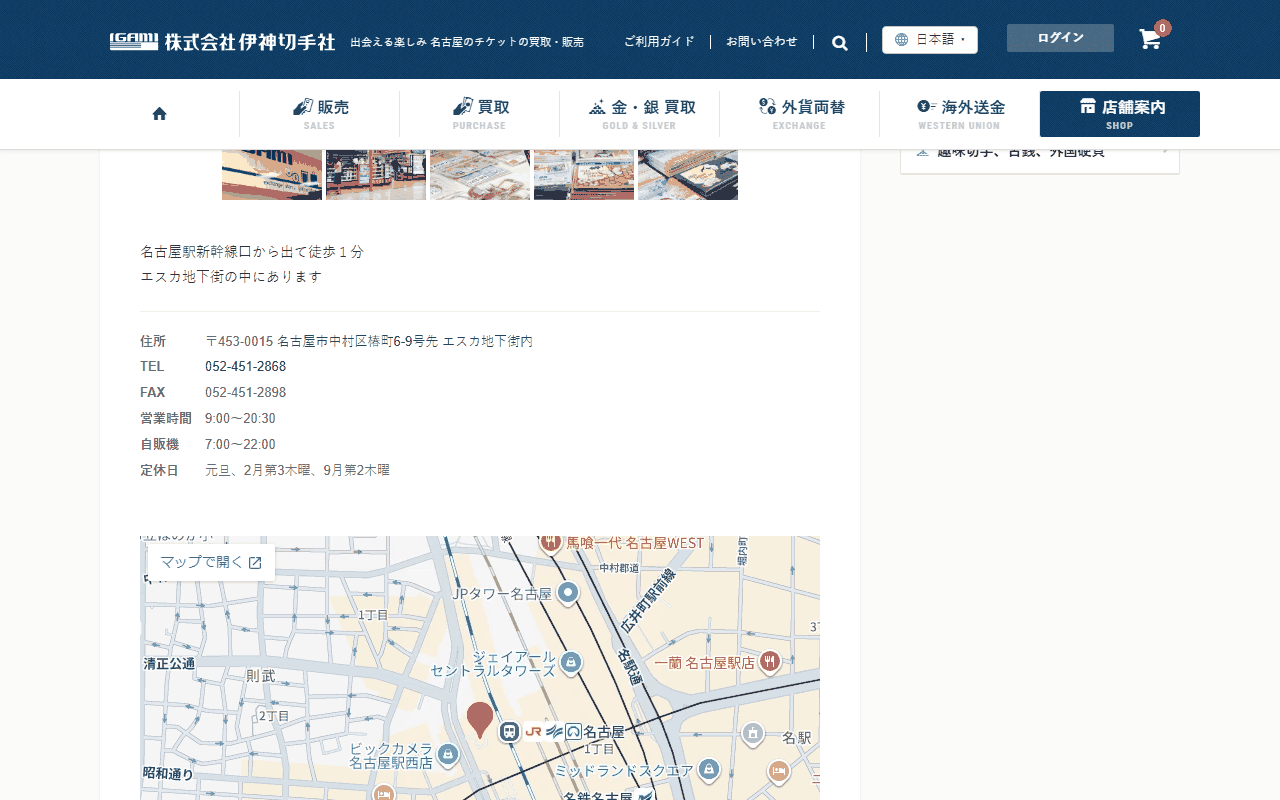1280x800 pixels.
Task: Click the 昭和通り street label on map
Action: pos(168,774)
